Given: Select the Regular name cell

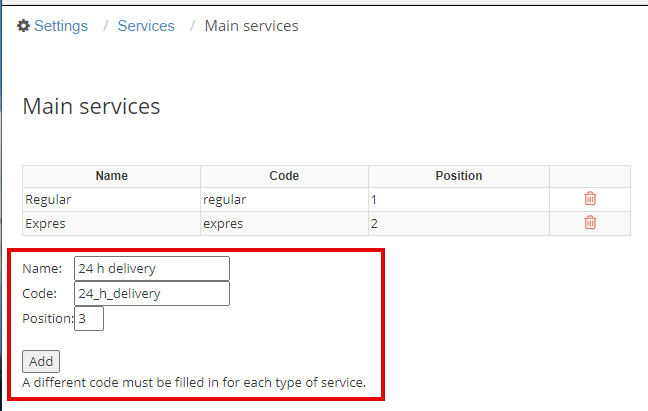Looking at the screenshot, I should [112, 200].
